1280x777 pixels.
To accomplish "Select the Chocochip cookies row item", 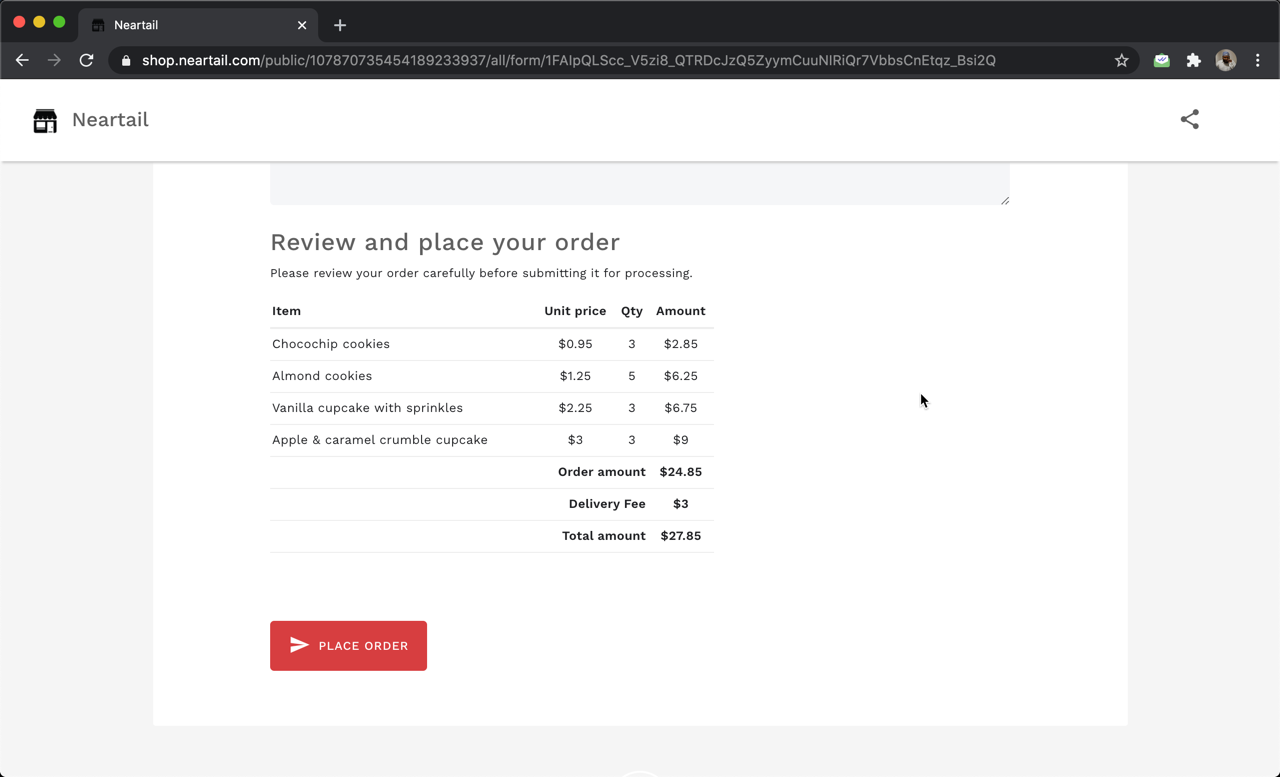I will click(331, 343).
